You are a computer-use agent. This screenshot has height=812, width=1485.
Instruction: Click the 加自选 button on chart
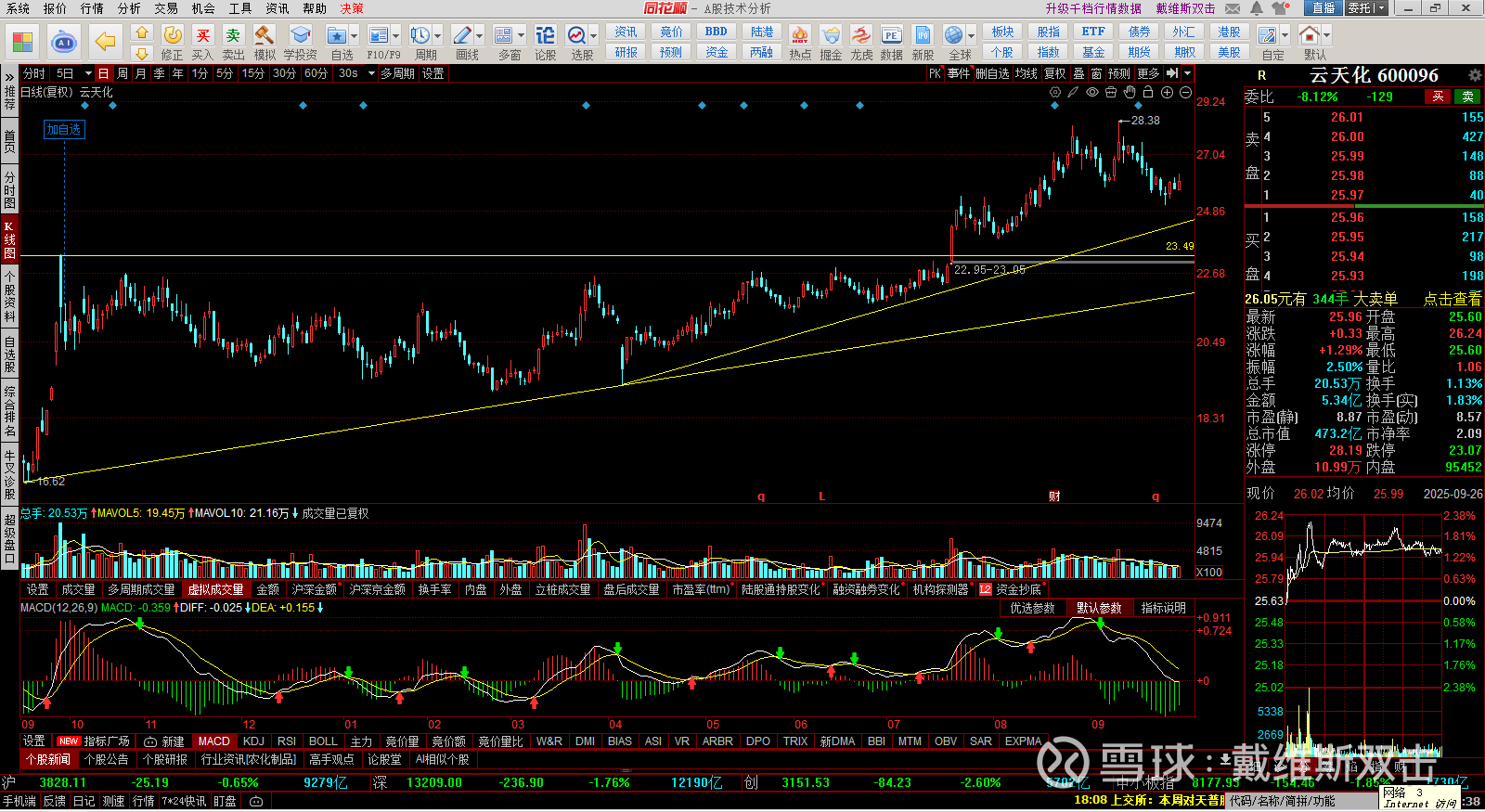click(x=64, y=130)
